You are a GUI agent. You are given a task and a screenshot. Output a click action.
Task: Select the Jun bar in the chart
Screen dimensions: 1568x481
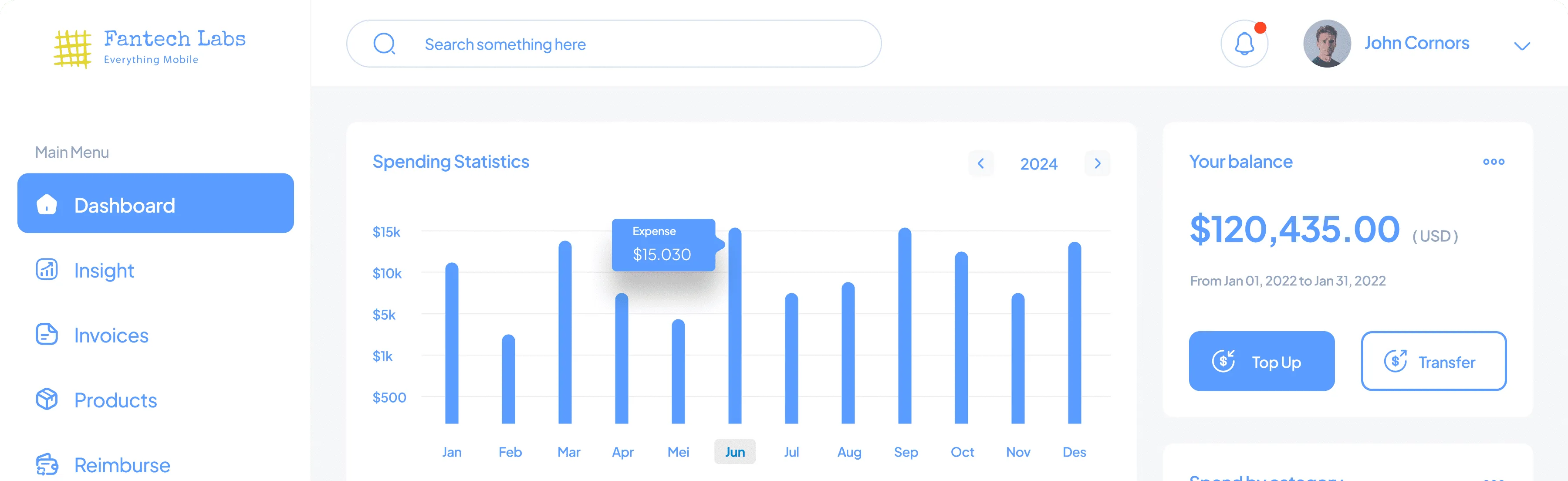coord(735,326)
